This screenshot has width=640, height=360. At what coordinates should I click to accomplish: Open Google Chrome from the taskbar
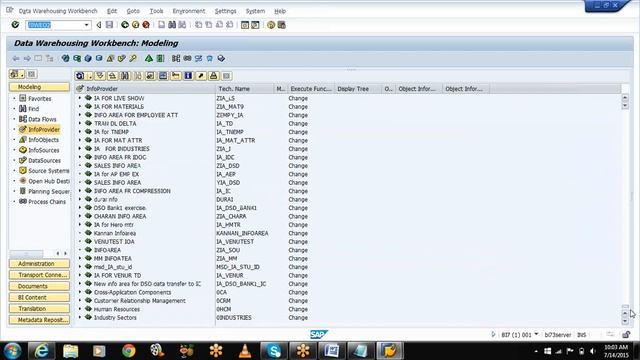click(129, 351)
